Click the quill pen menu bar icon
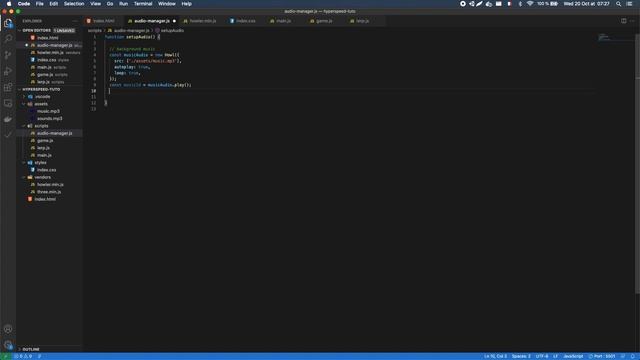This screenshot has width=640, height=360. 480,4
